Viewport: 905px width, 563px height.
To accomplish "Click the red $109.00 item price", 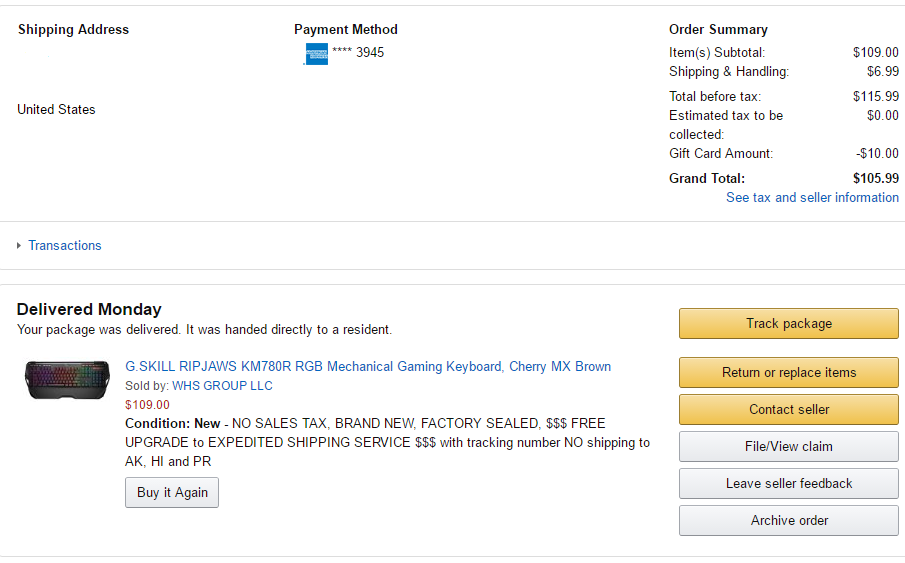I will tap(147, 405).
